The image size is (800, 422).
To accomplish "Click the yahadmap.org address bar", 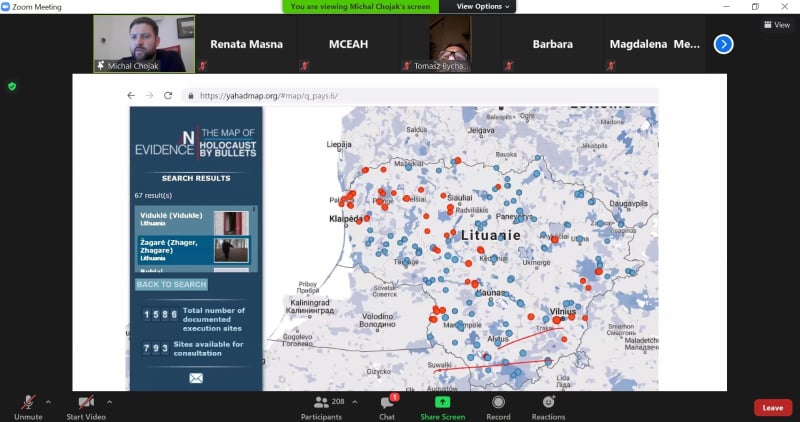I will 420,95.
